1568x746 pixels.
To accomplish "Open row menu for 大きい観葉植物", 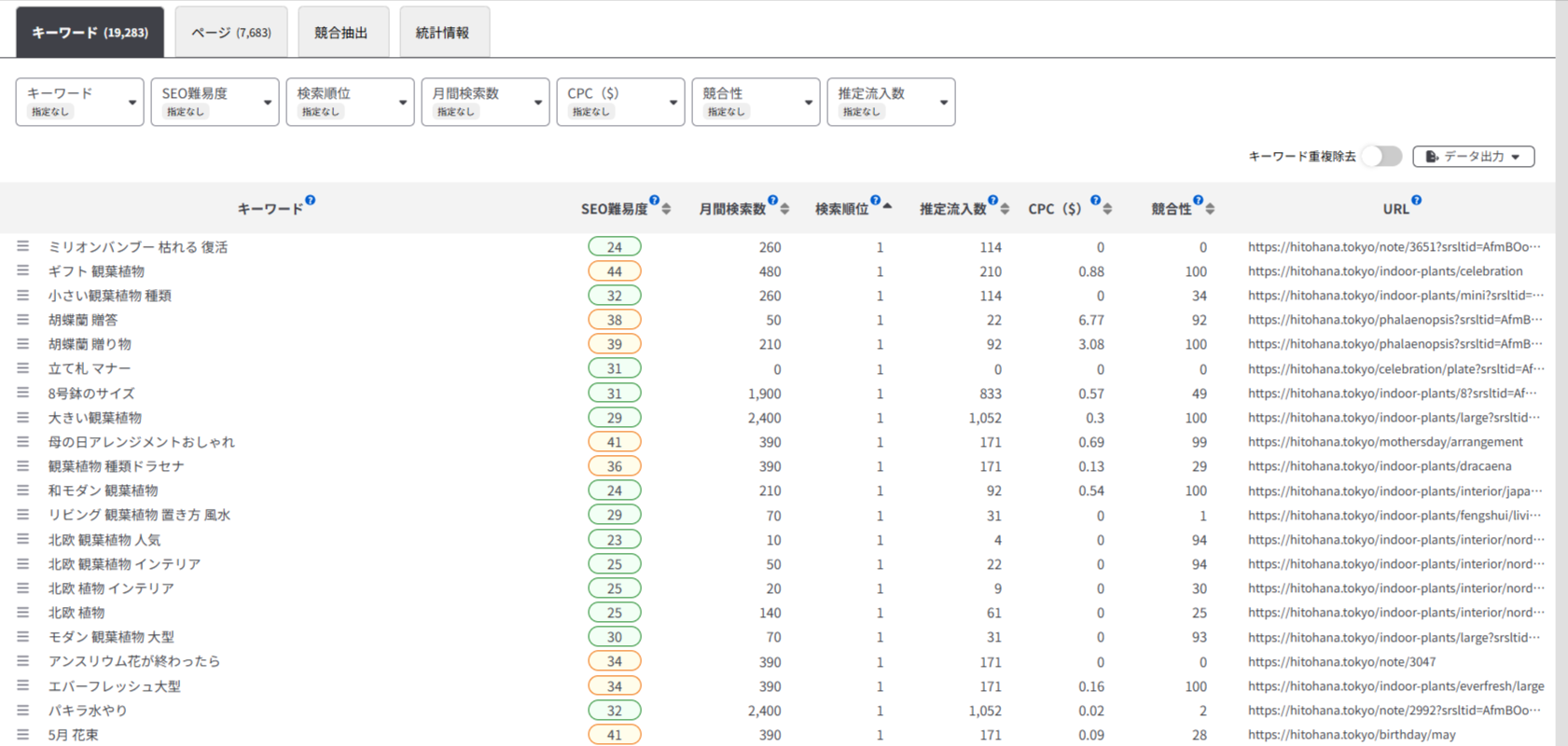I will pyautogui.click(x=22, y=417).
